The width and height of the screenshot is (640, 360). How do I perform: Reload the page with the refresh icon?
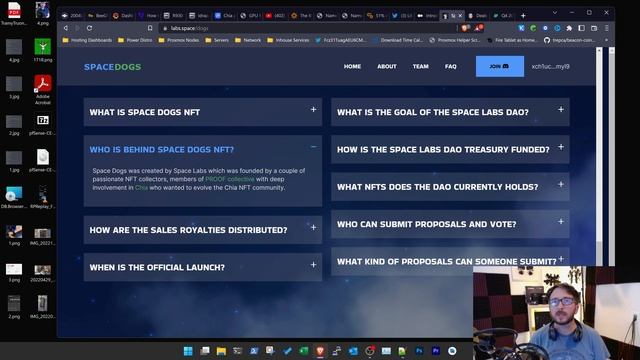point(89,28)
